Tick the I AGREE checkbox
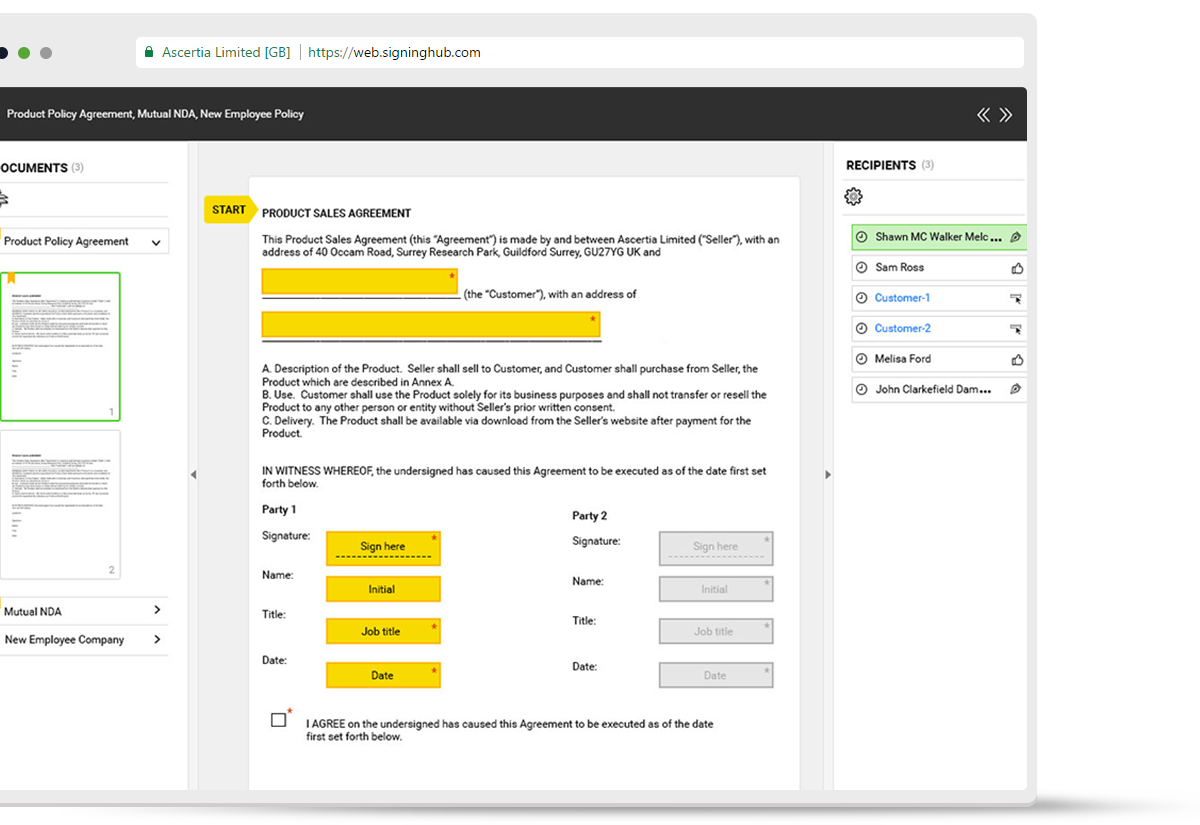This screenshot has width=1200, height=825. (278, 720)
